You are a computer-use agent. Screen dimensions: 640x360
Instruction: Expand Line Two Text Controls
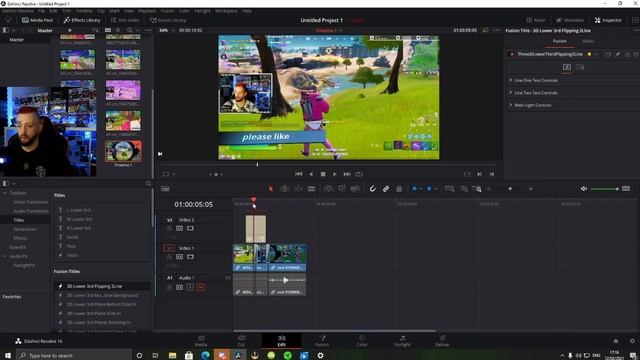pyautogui.click(x=536, y=93)
